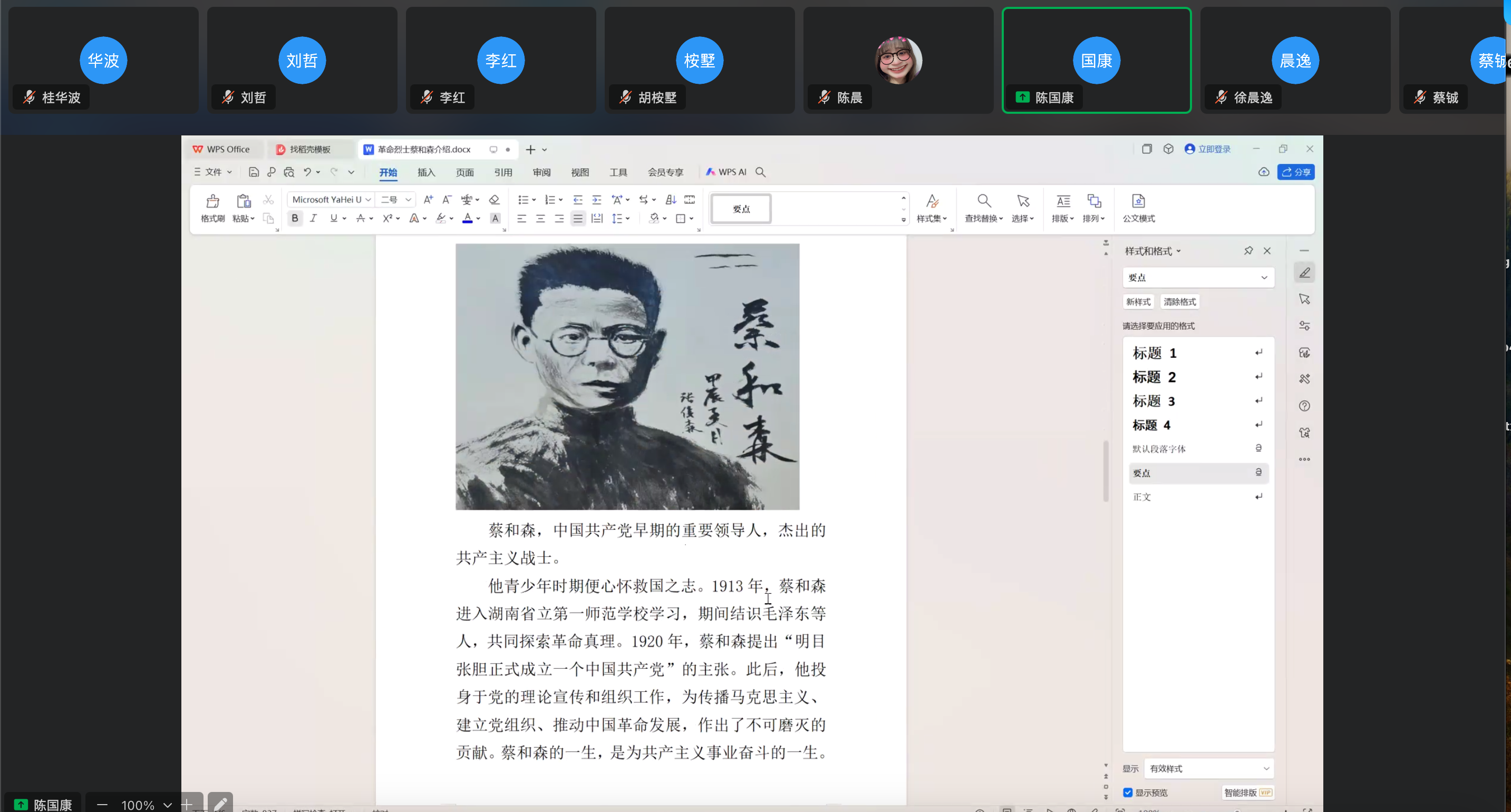This screenshot has height=812, width=1511.
Task: Click the distributed alignment icon
Action: [596, 218]
